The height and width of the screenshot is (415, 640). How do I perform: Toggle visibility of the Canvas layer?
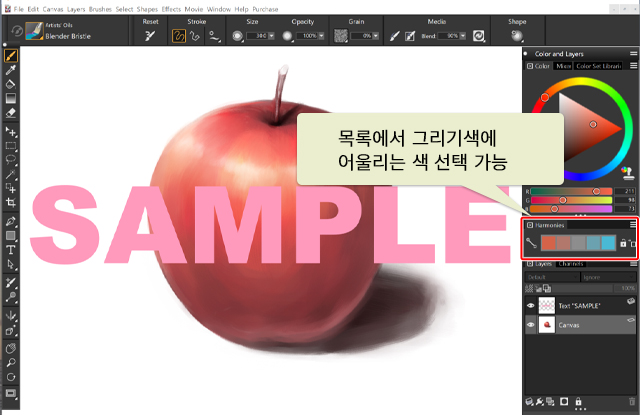point(530,325)
